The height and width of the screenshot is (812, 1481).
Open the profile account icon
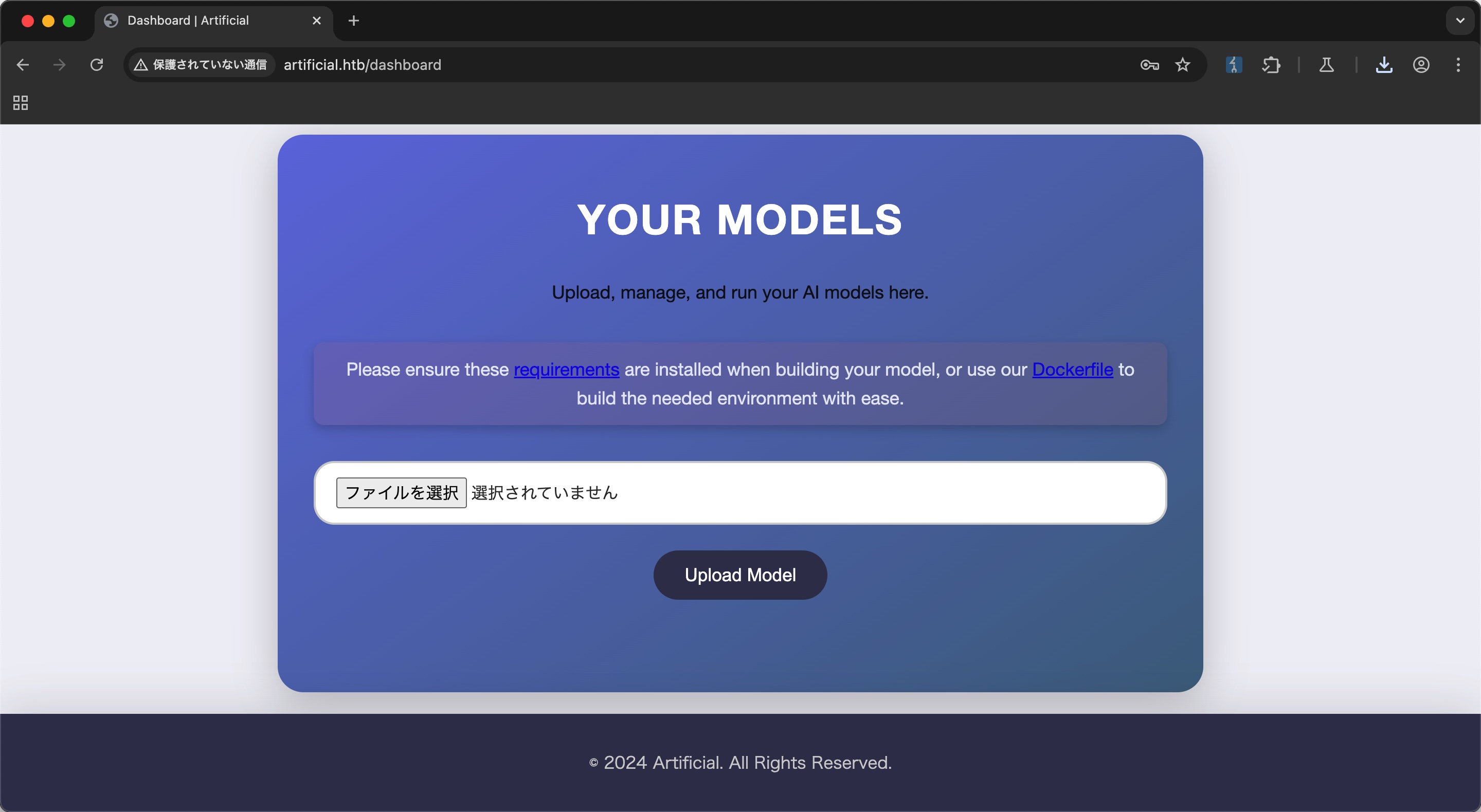click(x=1421, y=65)
